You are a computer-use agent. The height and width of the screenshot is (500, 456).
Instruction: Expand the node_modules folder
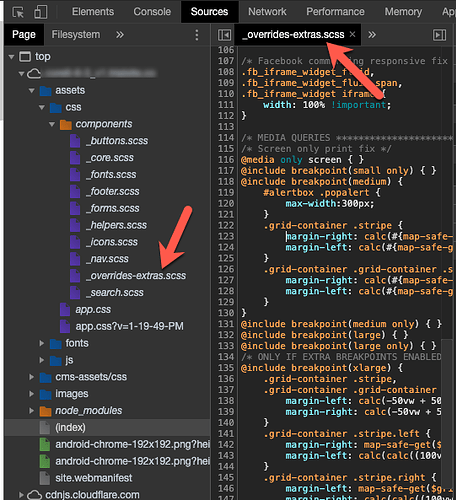tap(32, 410)
